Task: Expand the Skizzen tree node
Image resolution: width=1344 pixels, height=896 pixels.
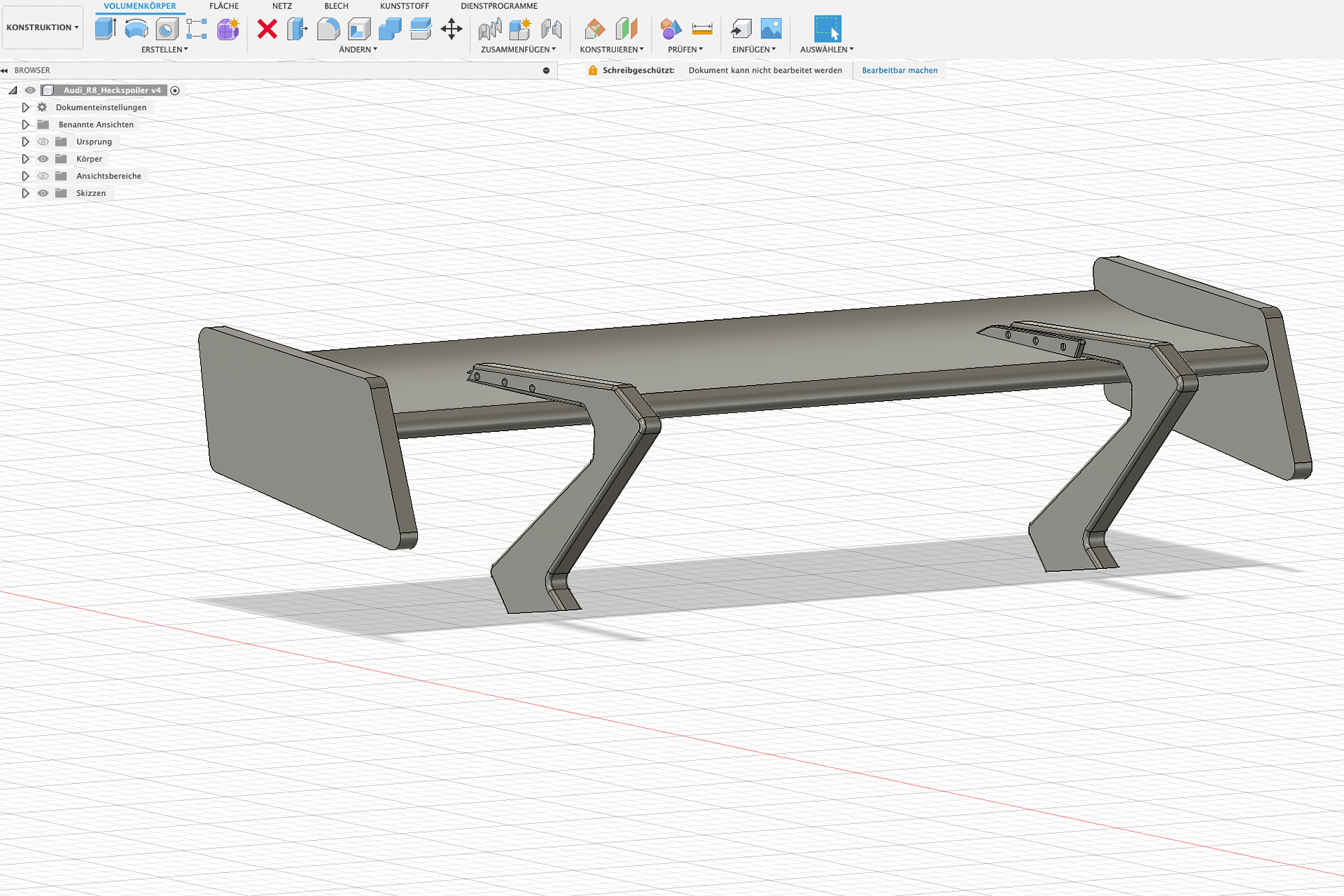Action: pyautogui.click(x=25, y=193)
